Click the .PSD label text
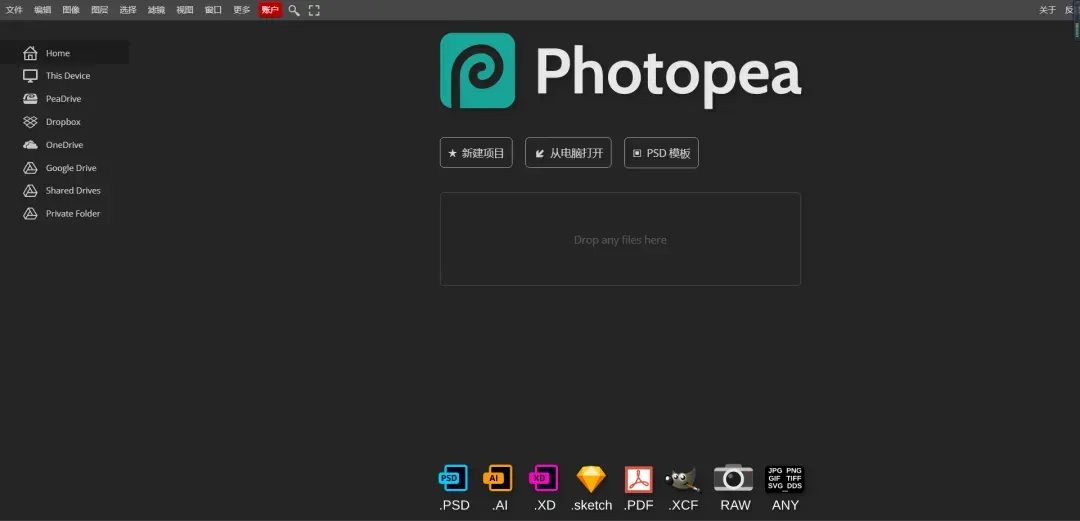The height and width of the screenshot is (521, 1080). (x=454, y=505)
